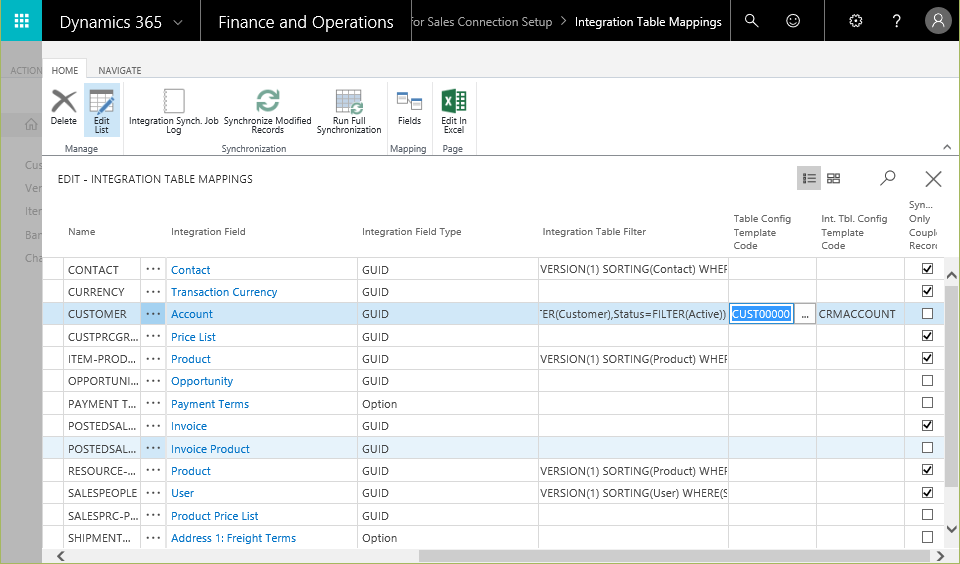The width and height of the screenshot is (960, 564).
Task: Click vertical scrollbar up arrow
Action: point(951,276)
